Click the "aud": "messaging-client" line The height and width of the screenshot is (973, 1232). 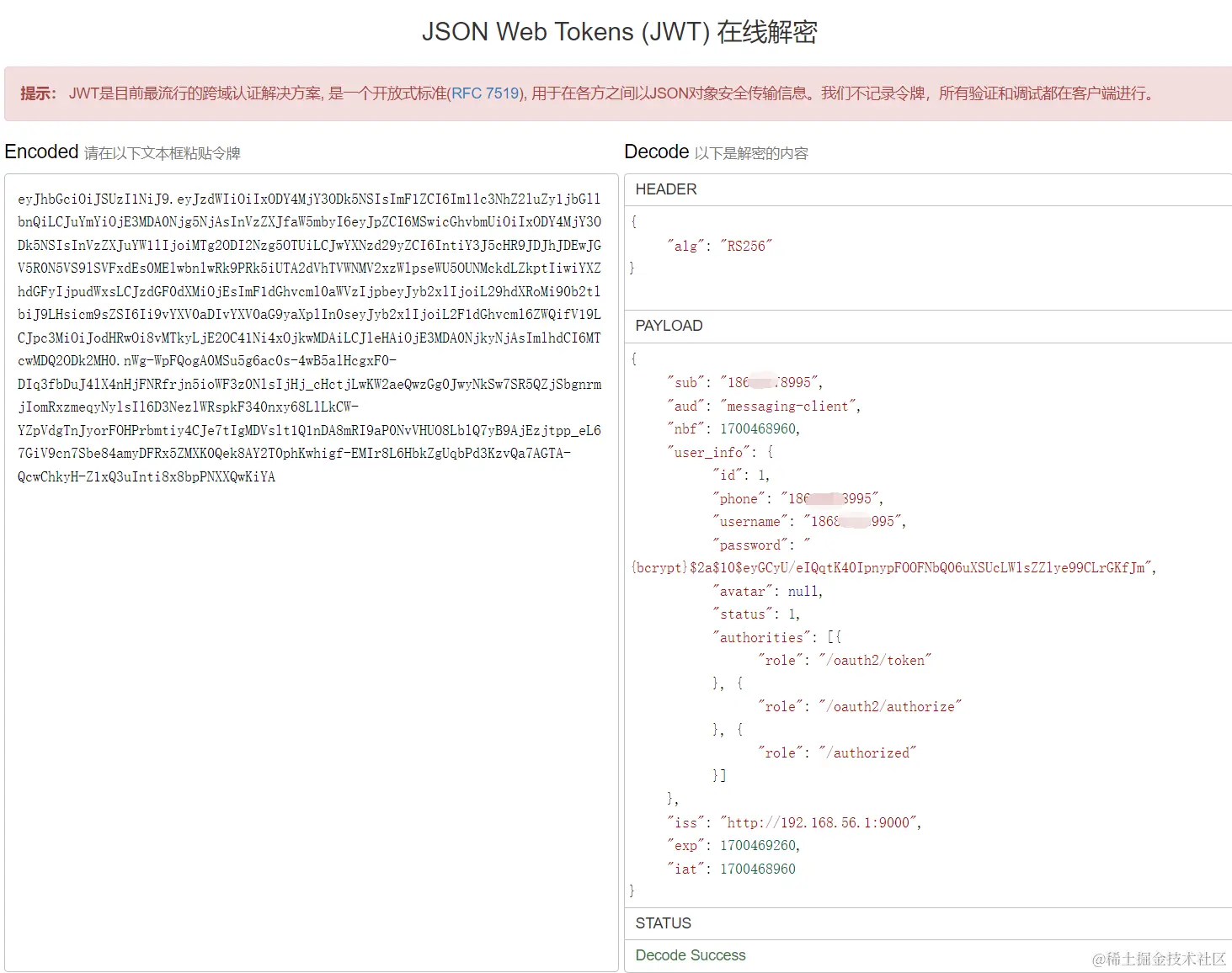coord(764,406)
